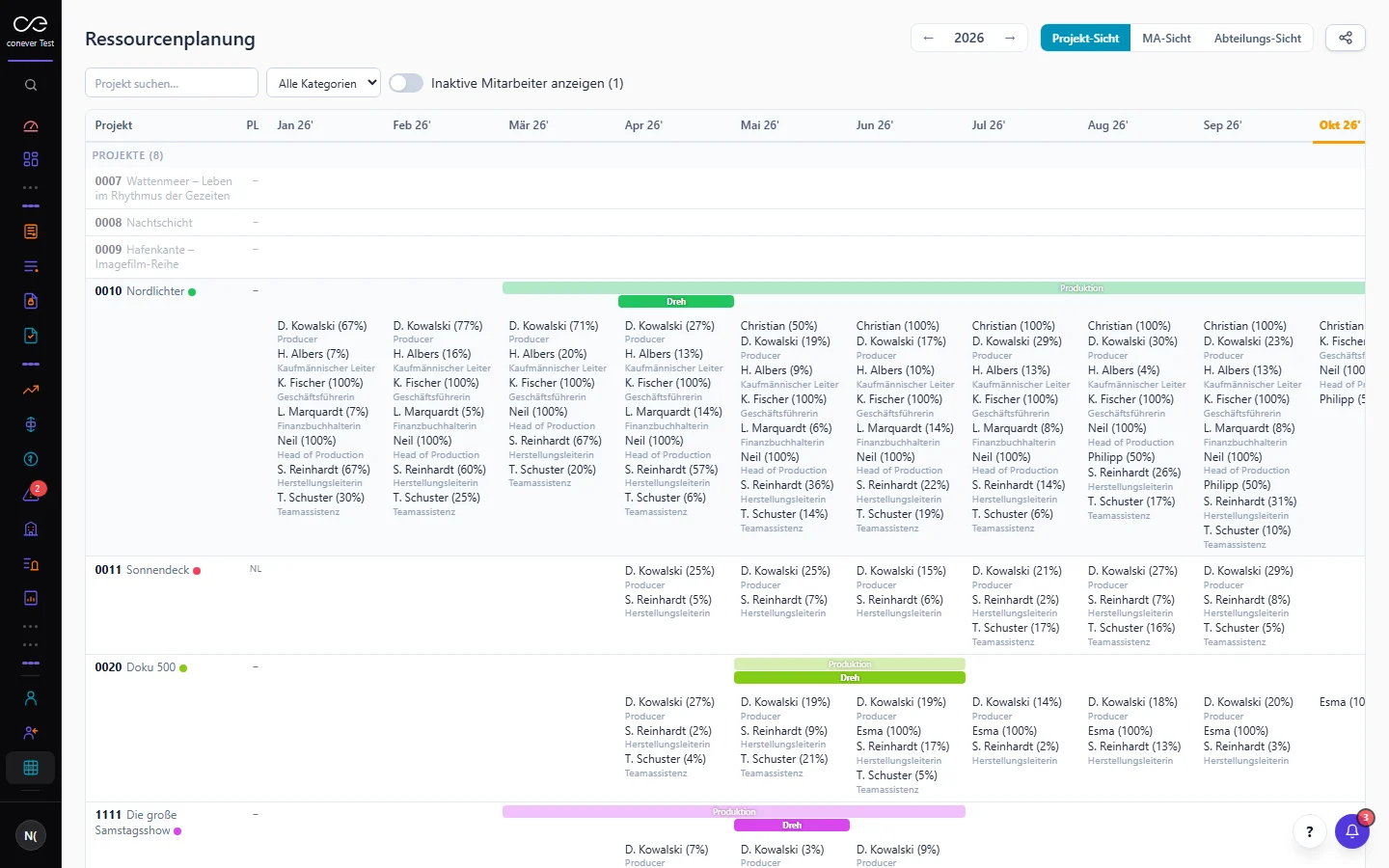Viewport: 1389px width, 868px height.
Task: Click the orange trending arrow icon
Action: point(31,390)
